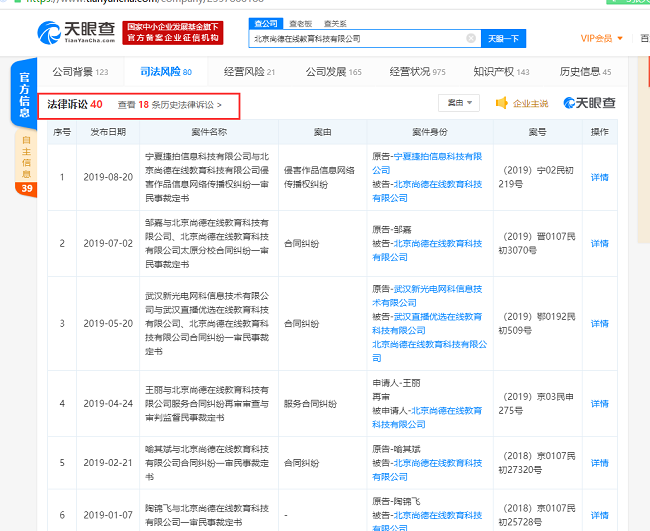Clear the search box with the X icon
The height and width of the screenshot is (531, 650).
471,38
